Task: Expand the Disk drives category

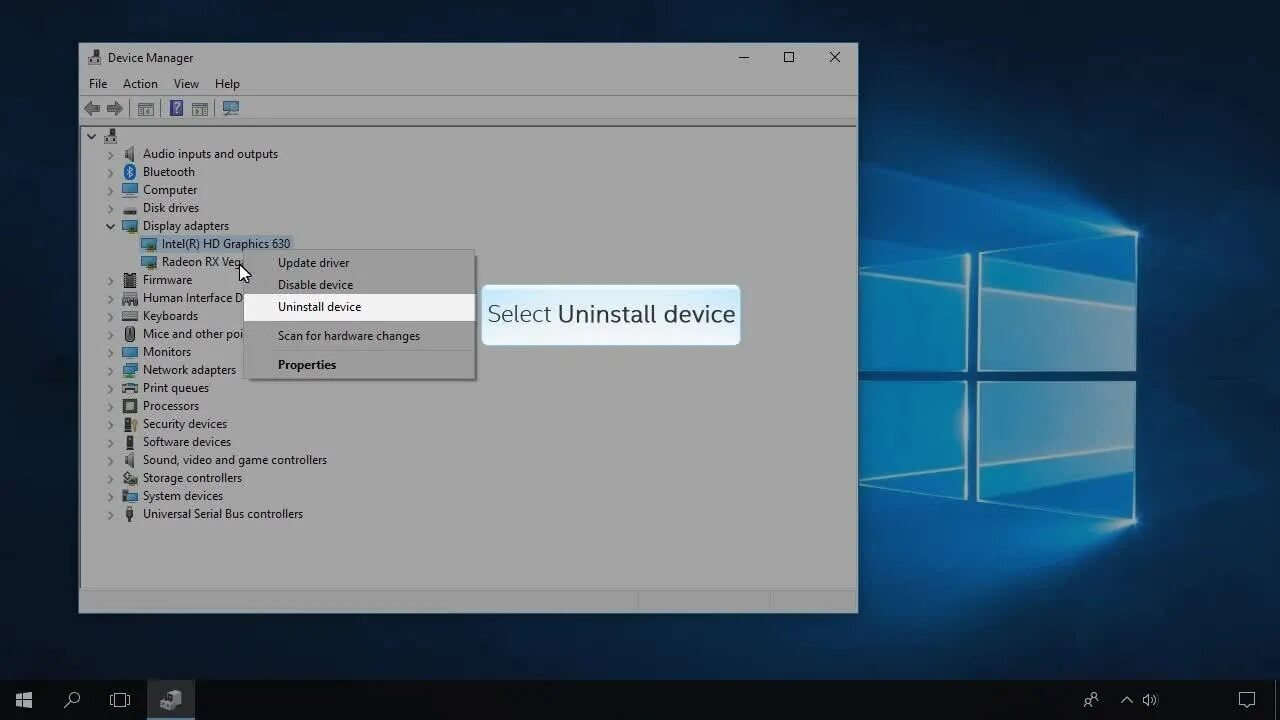Action: 111,208
